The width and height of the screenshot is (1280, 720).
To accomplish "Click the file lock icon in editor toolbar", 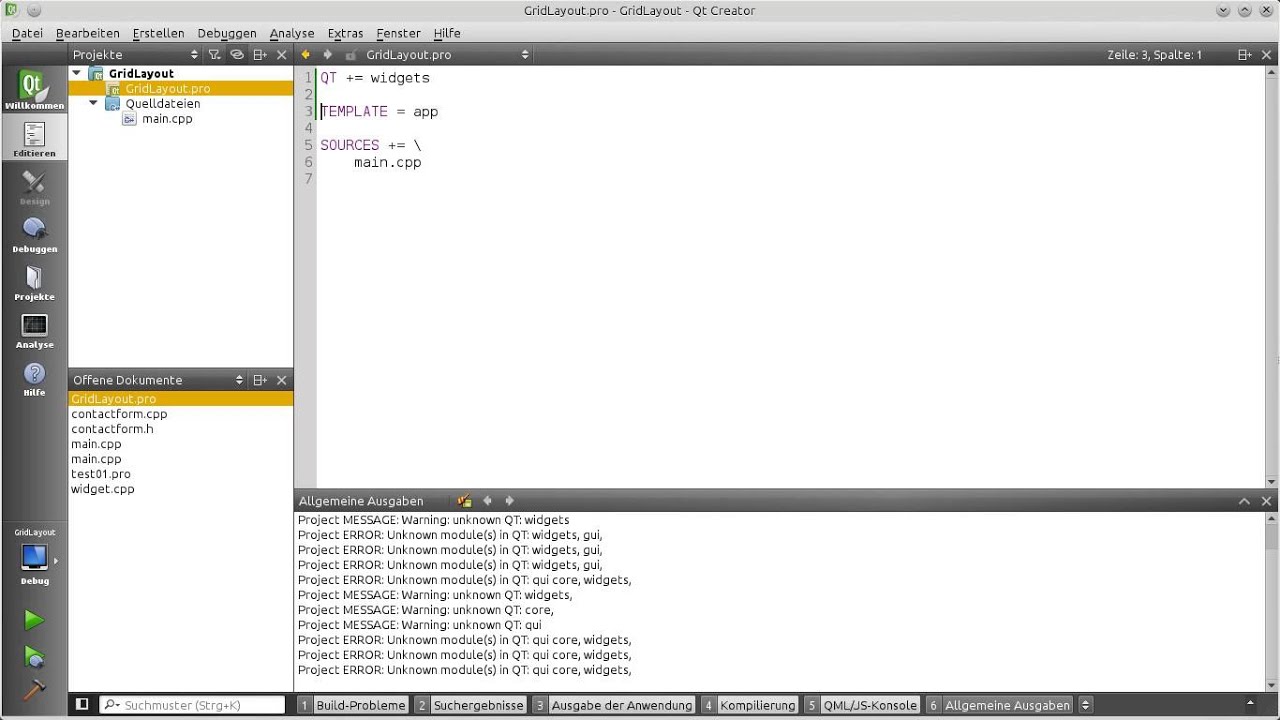I will click(x=351, y=55).
